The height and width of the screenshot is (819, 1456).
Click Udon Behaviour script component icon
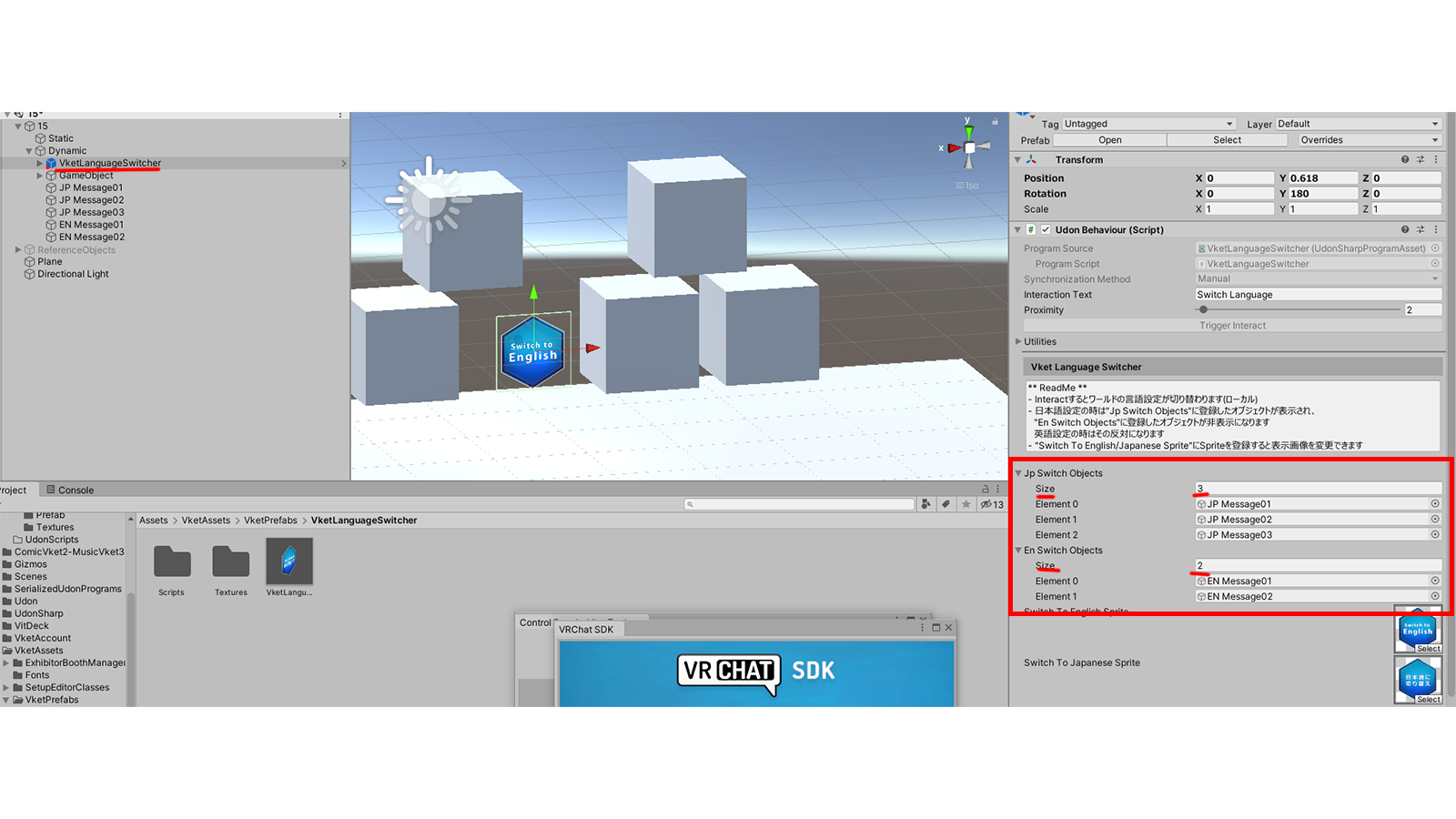click(1031, 229)
